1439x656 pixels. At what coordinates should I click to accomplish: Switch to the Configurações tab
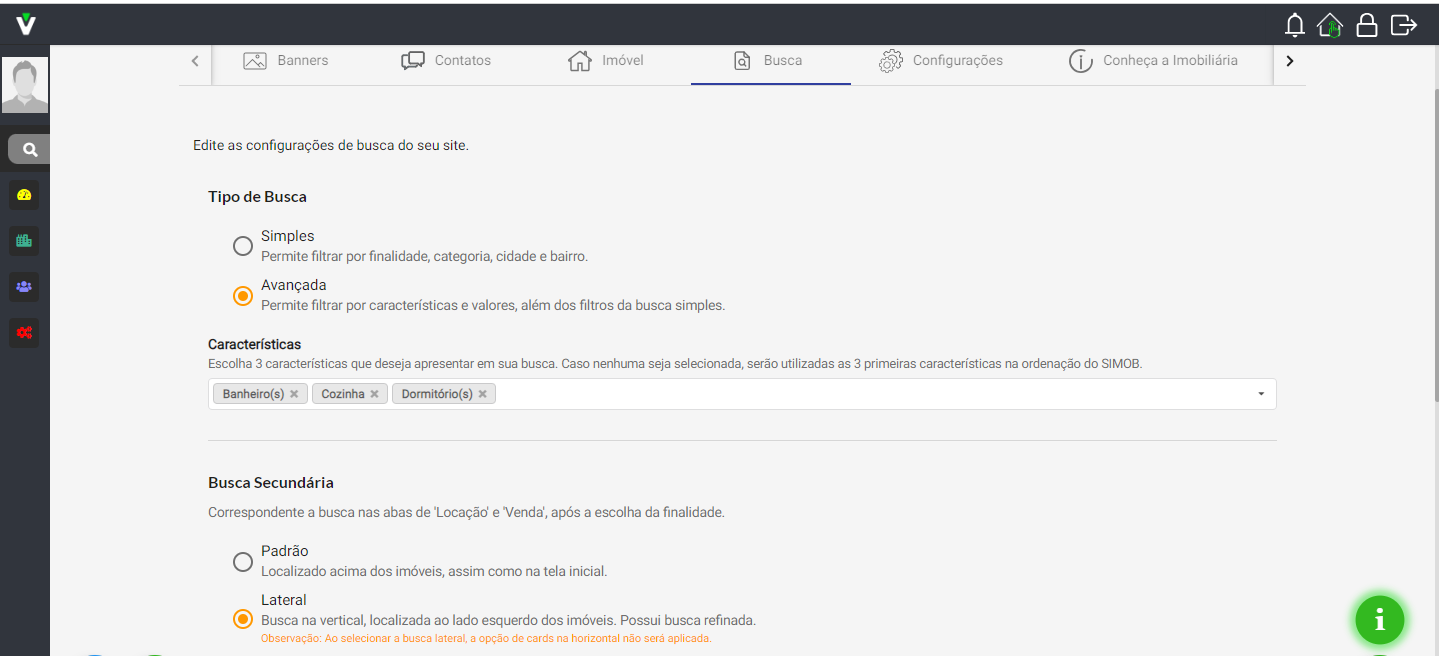click(x=941, y=61)
